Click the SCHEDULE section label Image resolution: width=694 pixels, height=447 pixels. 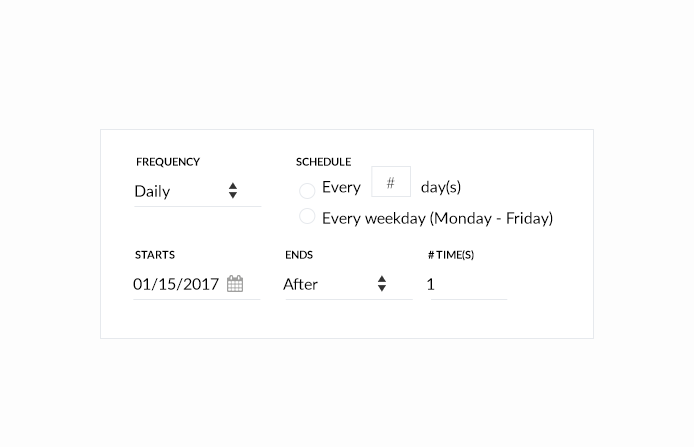tap(323, 162)
